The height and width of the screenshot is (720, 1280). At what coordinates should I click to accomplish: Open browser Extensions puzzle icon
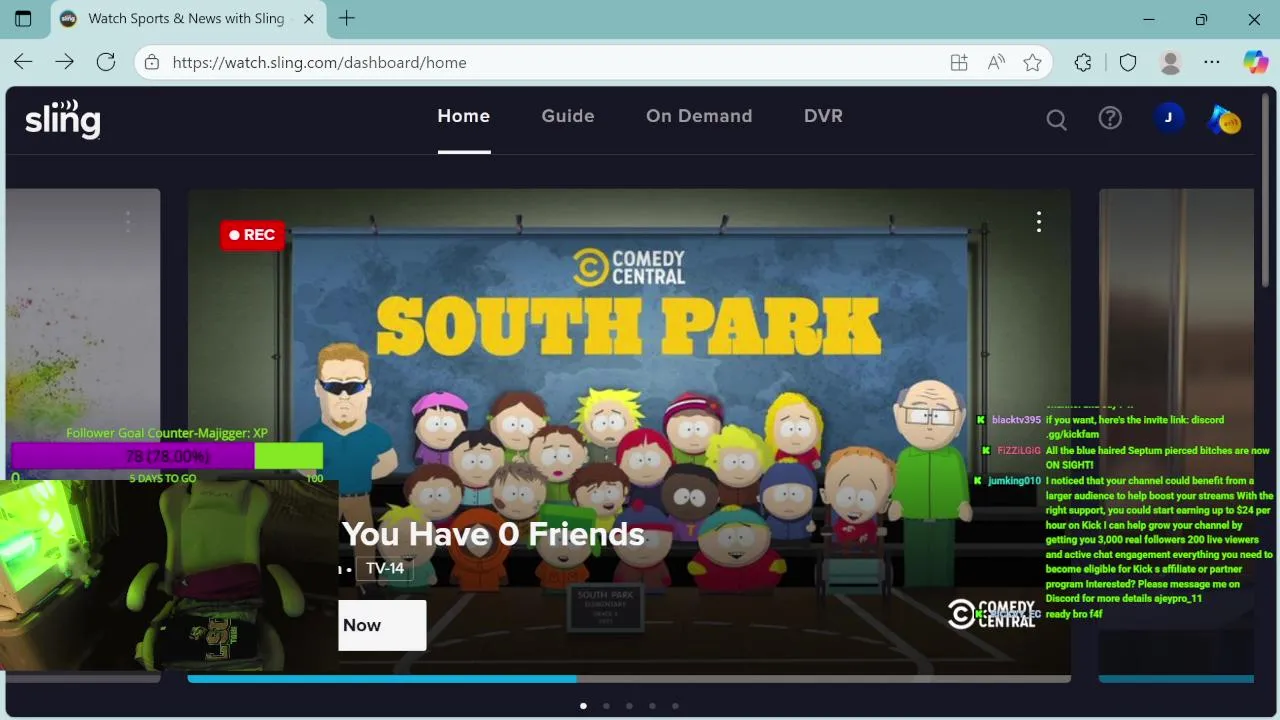(x=1083, y=62)
